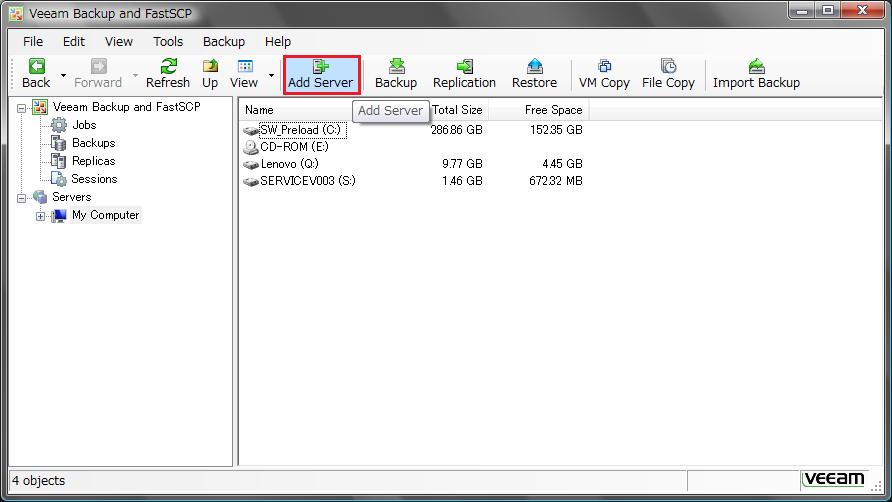The image size is (892, 502).
Task: Click the 152.35 GB free space cell
Action: click(556, 130)
